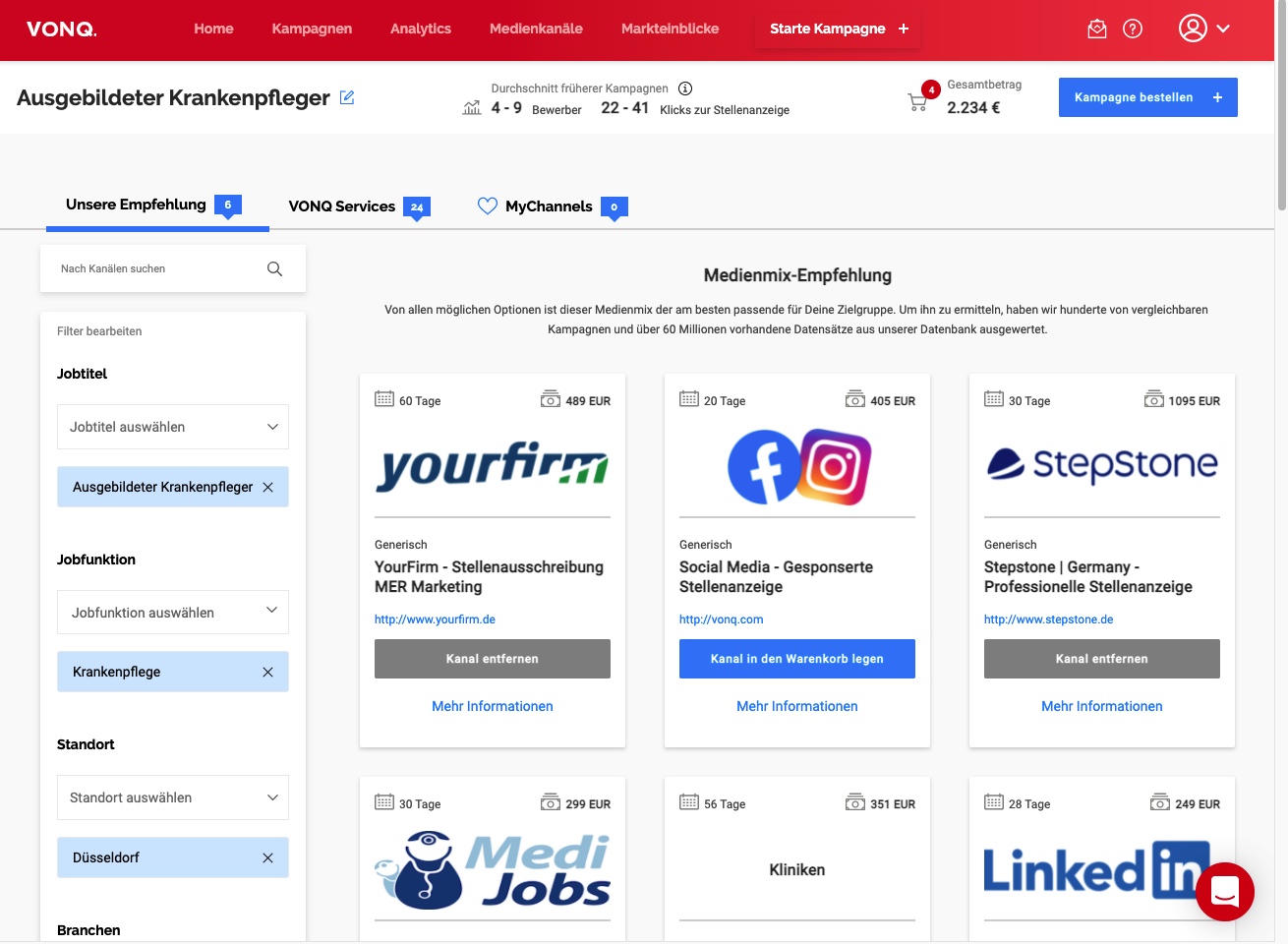Click calendar icon on YourFirm card
1288x944 pixels.
point(384,399)
